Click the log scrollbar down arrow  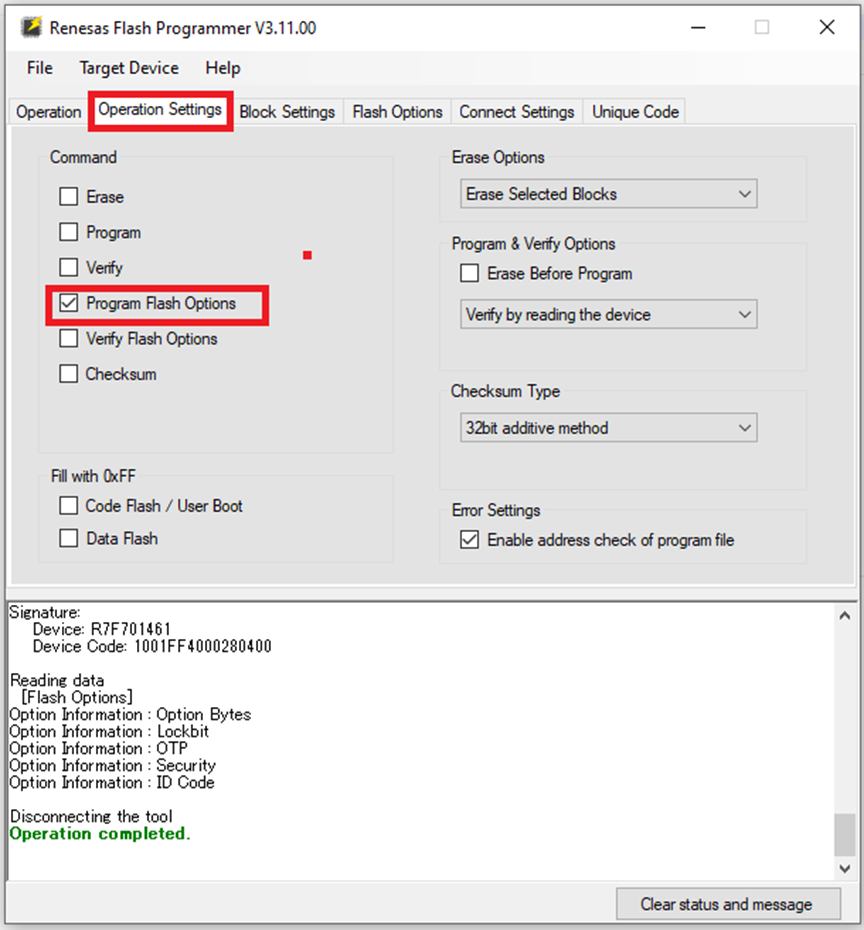[x=845, y=868]
